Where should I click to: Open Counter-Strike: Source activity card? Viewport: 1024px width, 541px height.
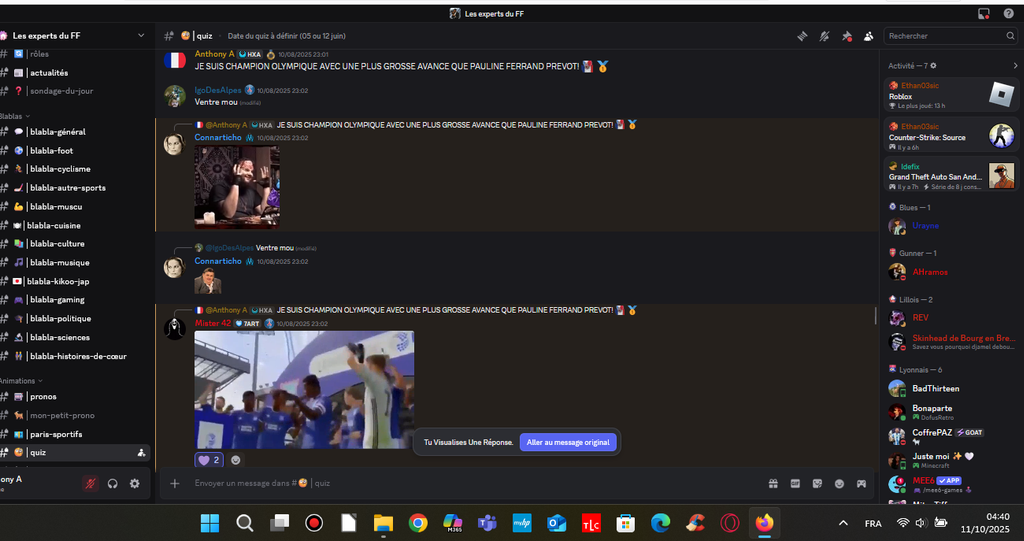pyautogui.click(x=951, y=136)
